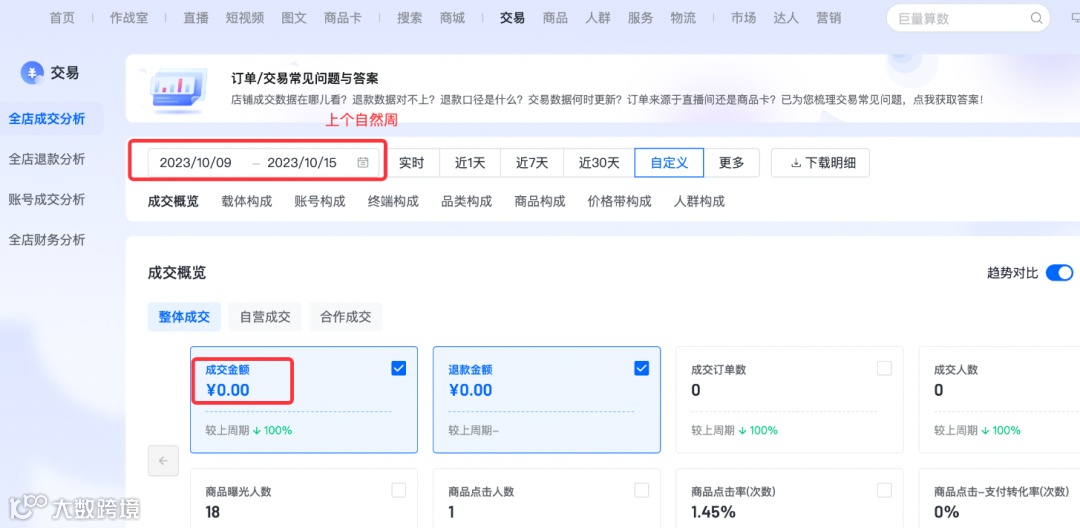Image resolution: width=1080 pixels, height=528 pixels.
Task: Click the start date 2023/10/09 field
Action: [196, 163]
